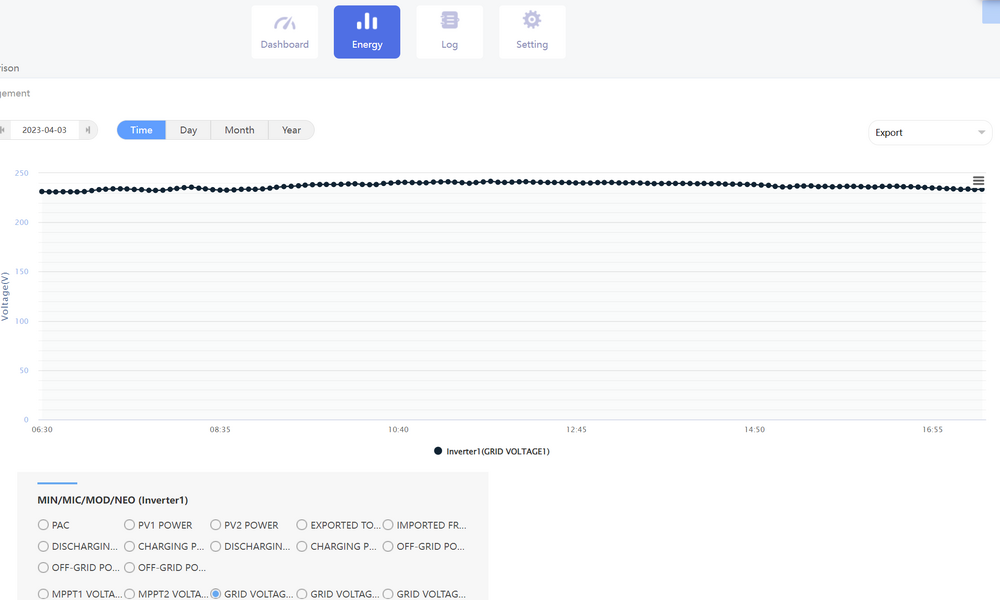This screenshot has height=600, width=1000.
Task: Go to previous date arrow
Action: coord(3,130)
